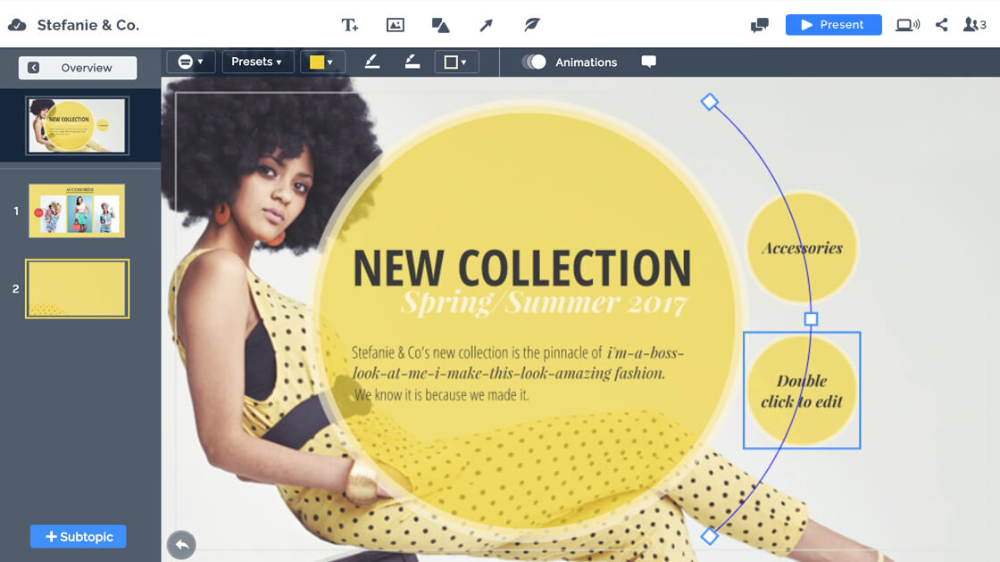Select the 'Double click to edit' circle
Viewport: 1000px width, 562px height.
(x=802, y=390)
